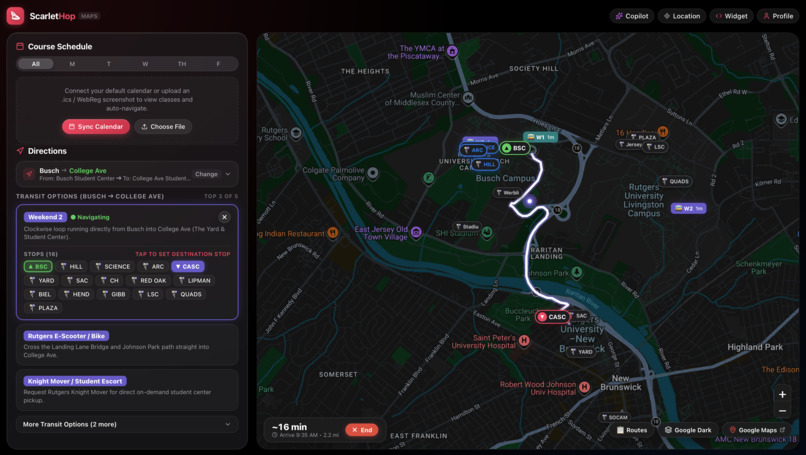The width and height of the screenshot is (806, 455).
Task: Choose the Rutgers E-Scooter / Bike option
Action: (127, 344)
